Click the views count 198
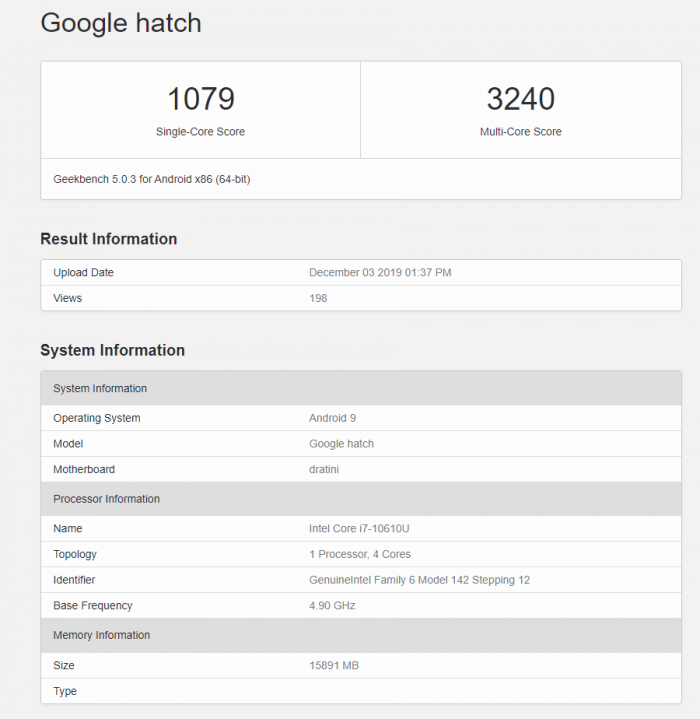Viewport: 700px width, 719px height. 318,298
